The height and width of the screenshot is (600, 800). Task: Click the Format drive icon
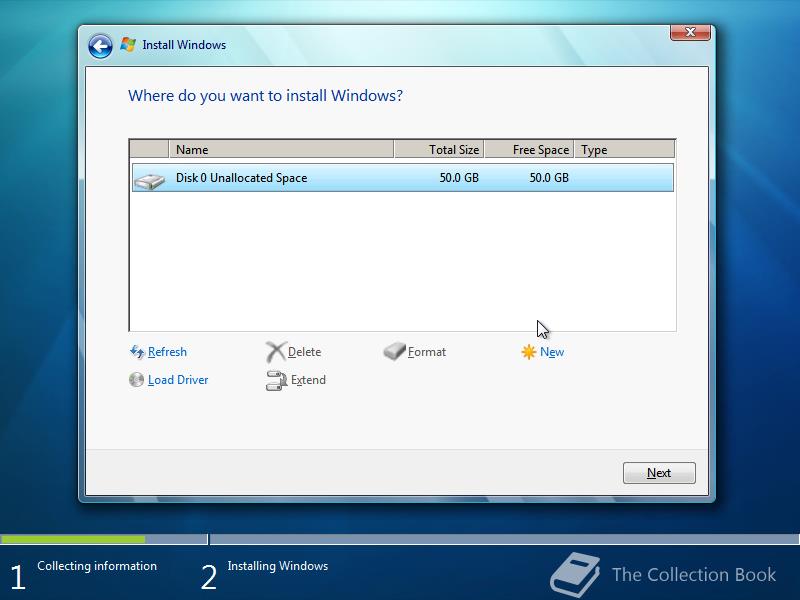[394, 351]
